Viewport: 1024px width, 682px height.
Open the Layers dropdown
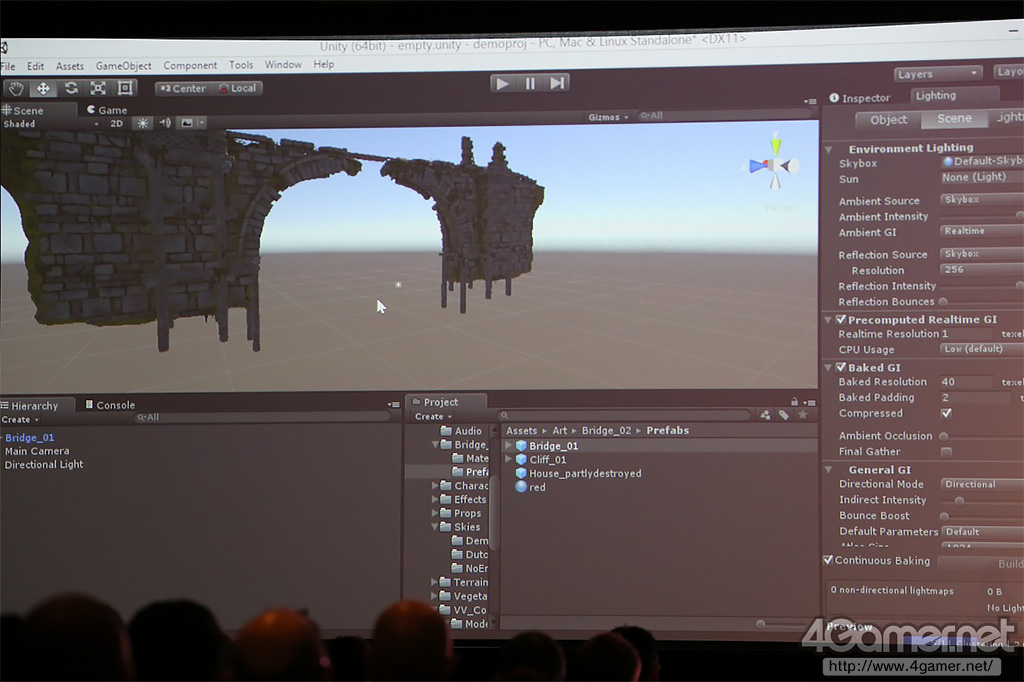[938, 74]
